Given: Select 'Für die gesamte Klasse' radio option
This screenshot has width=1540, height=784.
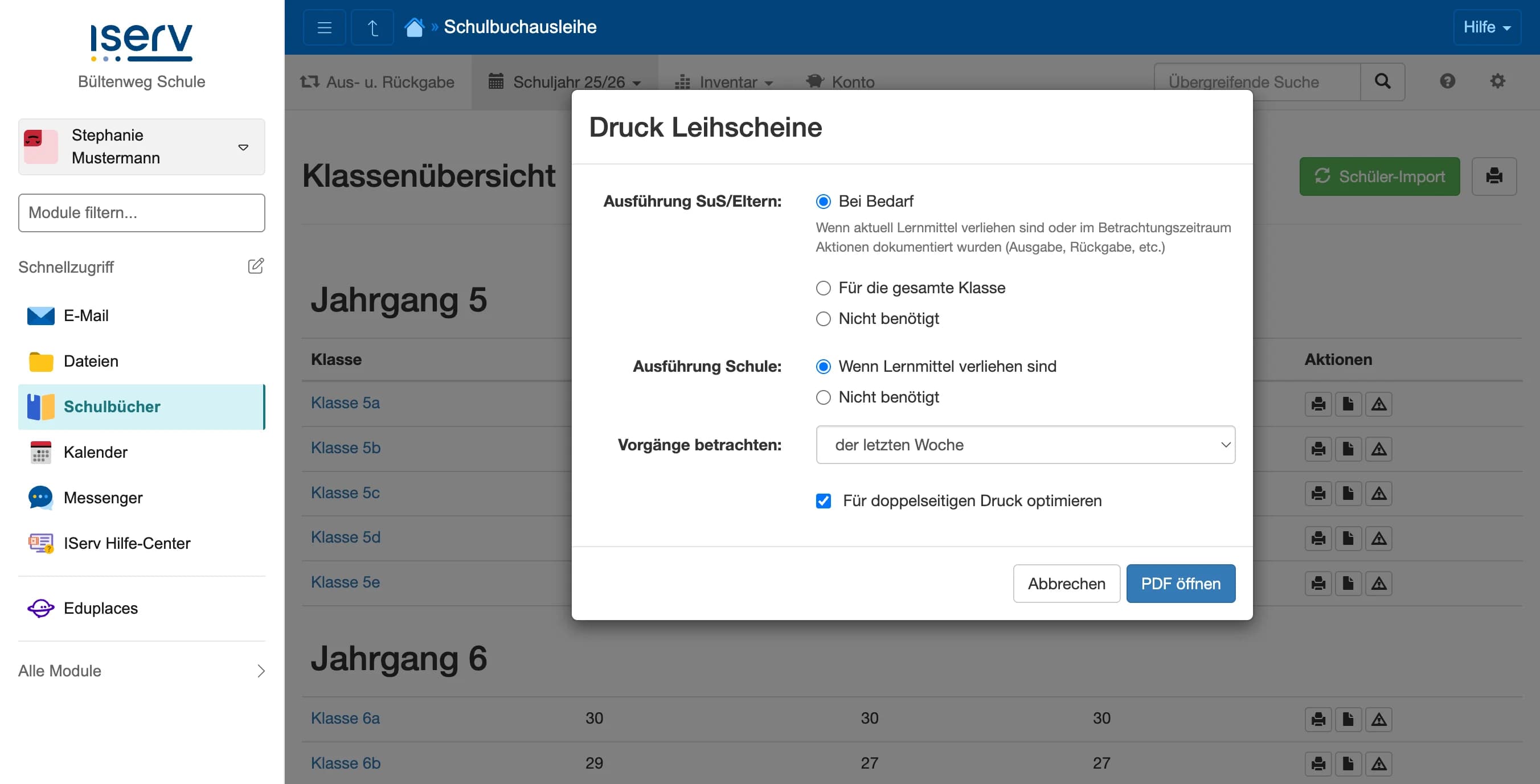Looking at the screenshot, I should 823,288.
